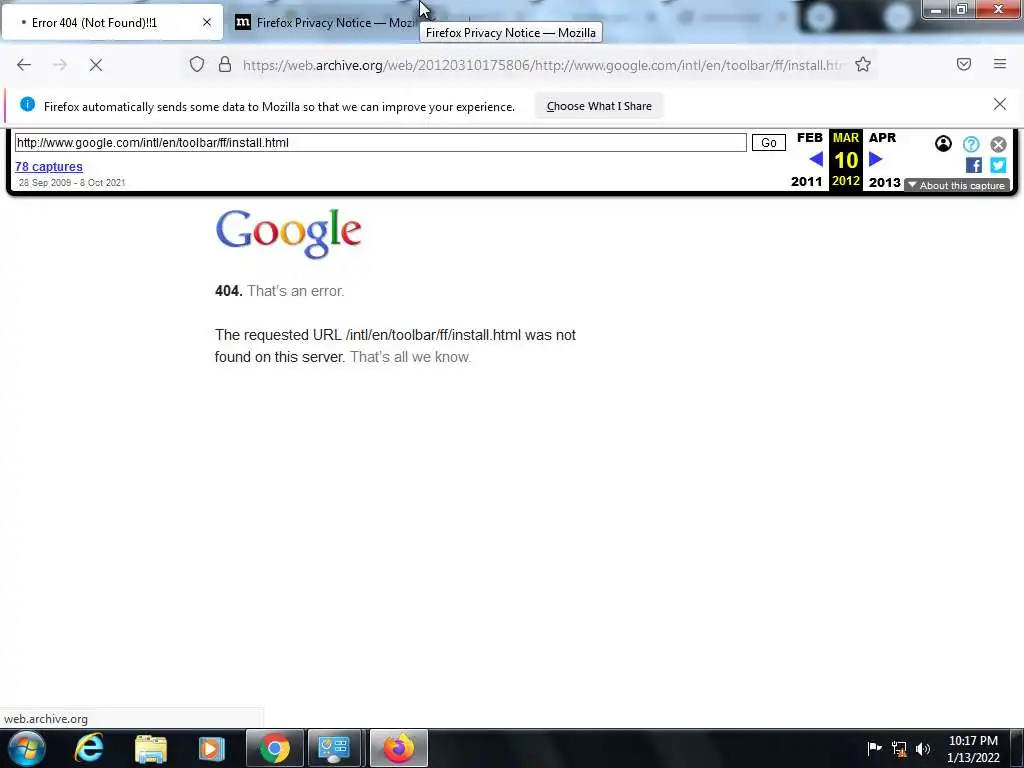Open the Firefox application menu

(x=1000, y=64)
